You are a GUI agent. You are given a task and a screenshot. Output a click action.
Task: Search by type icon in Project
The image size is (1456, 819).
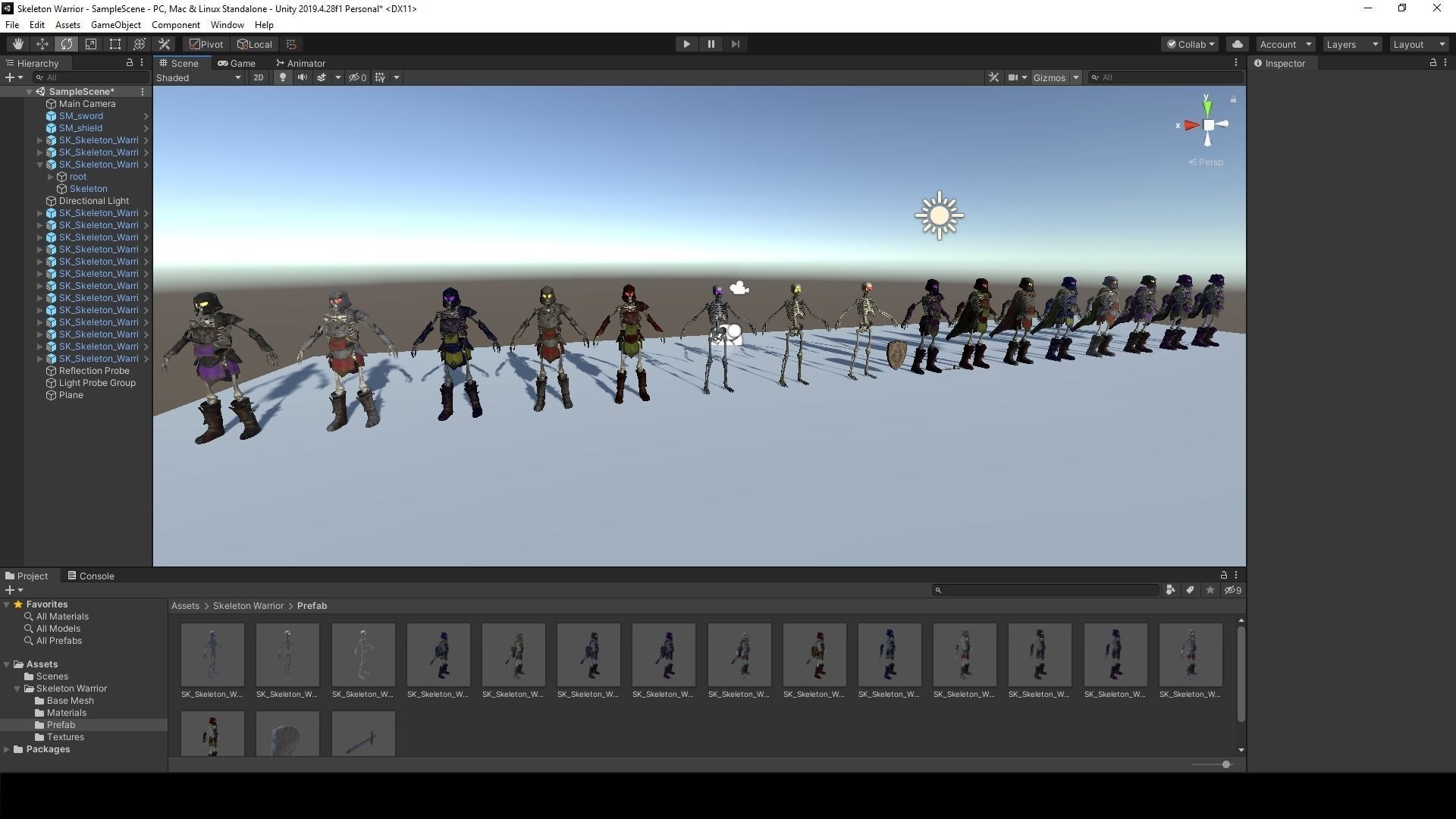coord(1170,590)
